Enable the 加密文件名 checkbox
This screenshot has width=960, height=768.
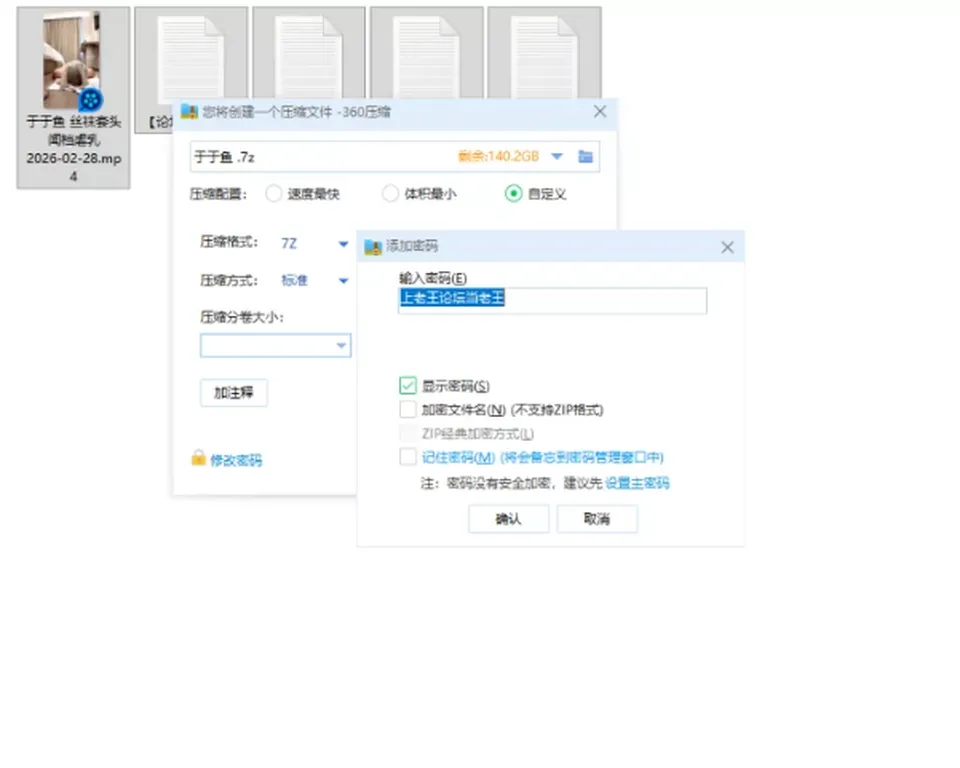point(408,409)
